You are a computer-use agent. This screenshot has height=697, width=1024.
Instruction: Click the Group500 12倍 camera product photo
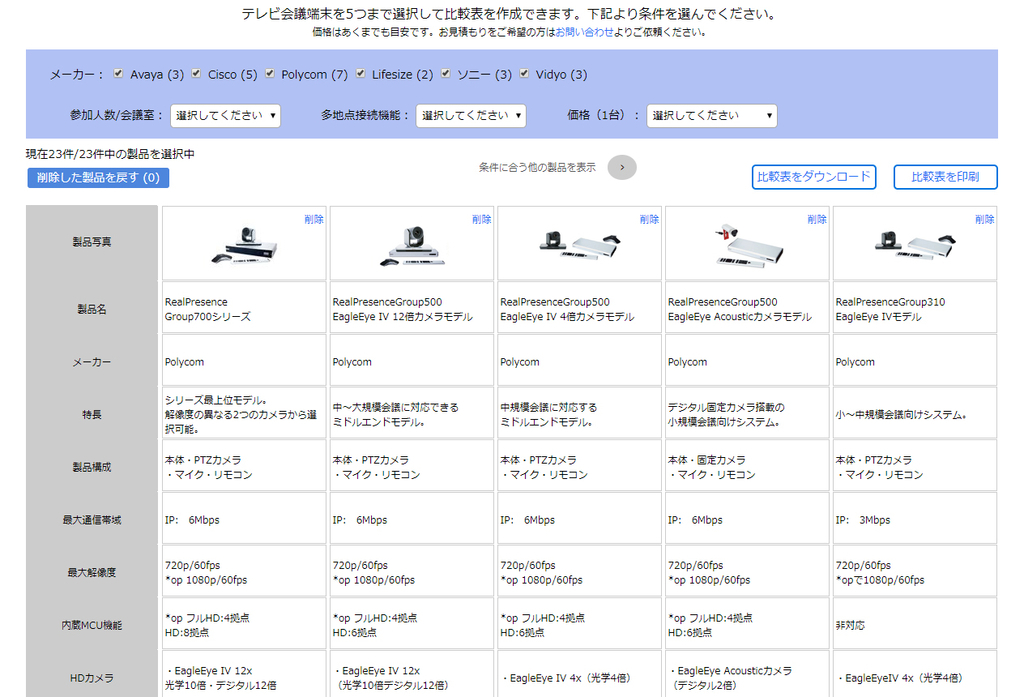(x=413, y=246)
